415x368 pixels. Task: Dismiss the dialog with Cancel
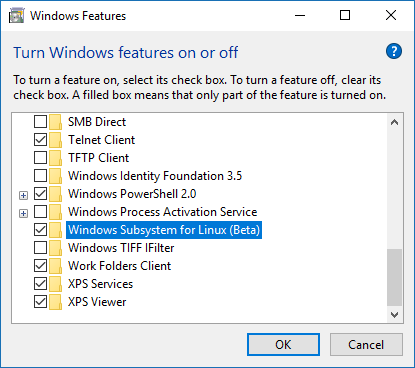coord(366,345)
